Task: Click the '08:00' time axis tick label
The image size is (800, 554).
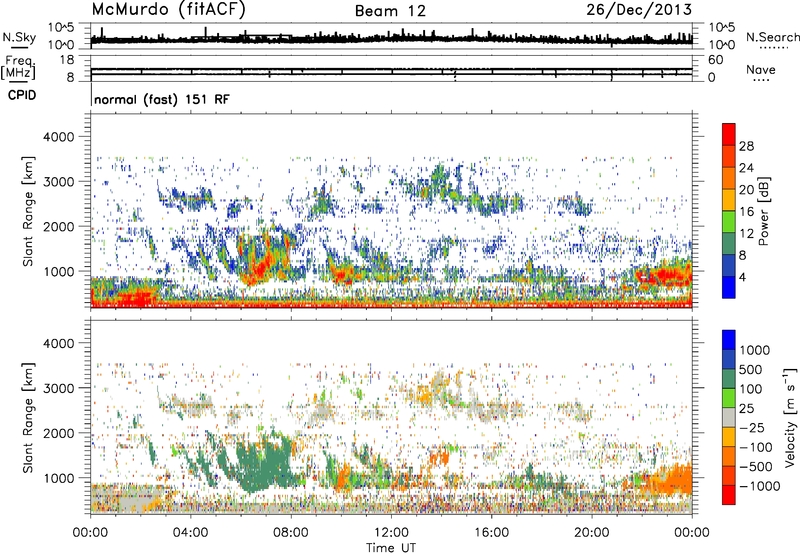Action: [x=291, y=533]
